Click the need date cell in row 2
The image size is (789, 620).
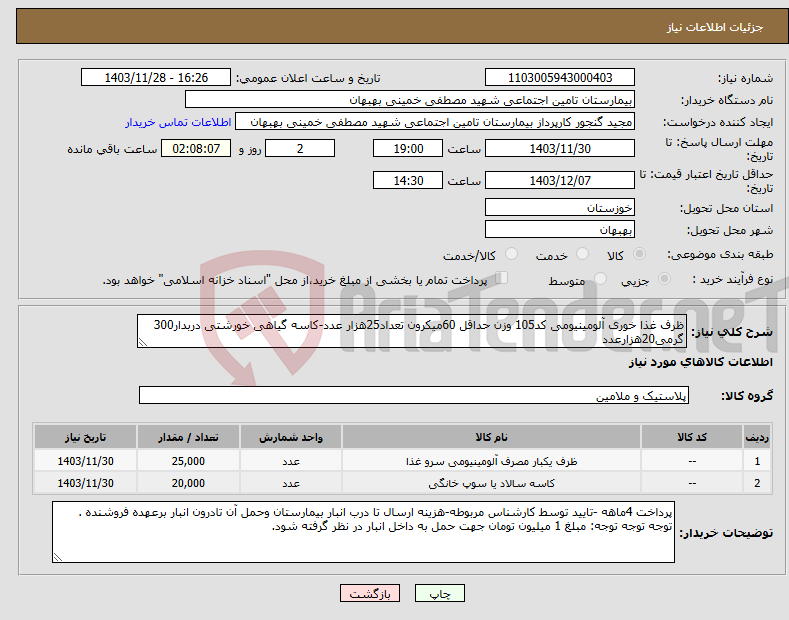click(86, 483)
